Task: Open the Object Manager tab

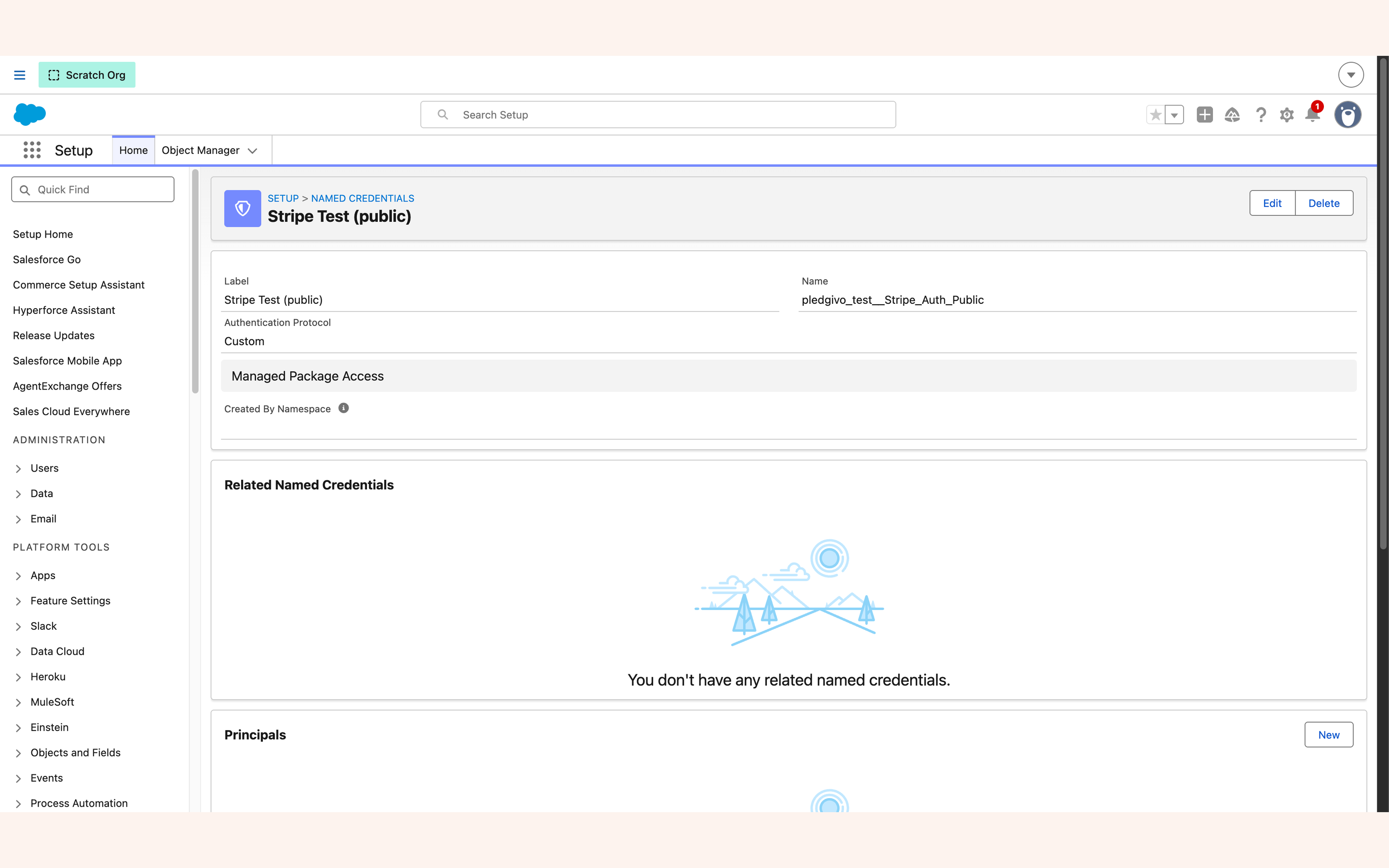Action: [200, 150]
